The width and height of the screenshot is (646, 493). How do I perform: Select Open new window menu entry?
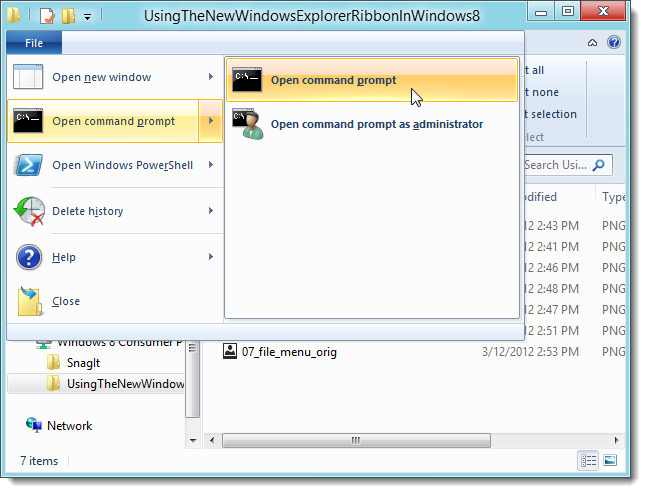[115, 77]
